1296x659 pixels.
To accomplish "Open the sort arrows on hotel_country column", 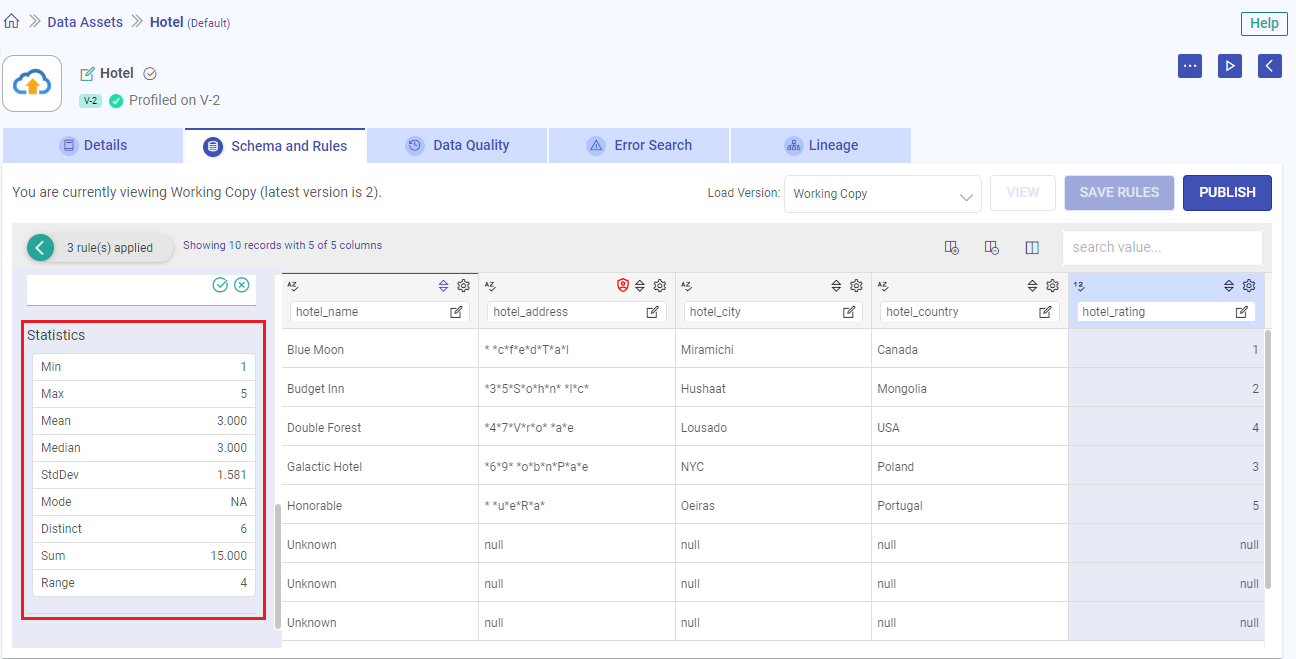I will [x=1032, y=285].
